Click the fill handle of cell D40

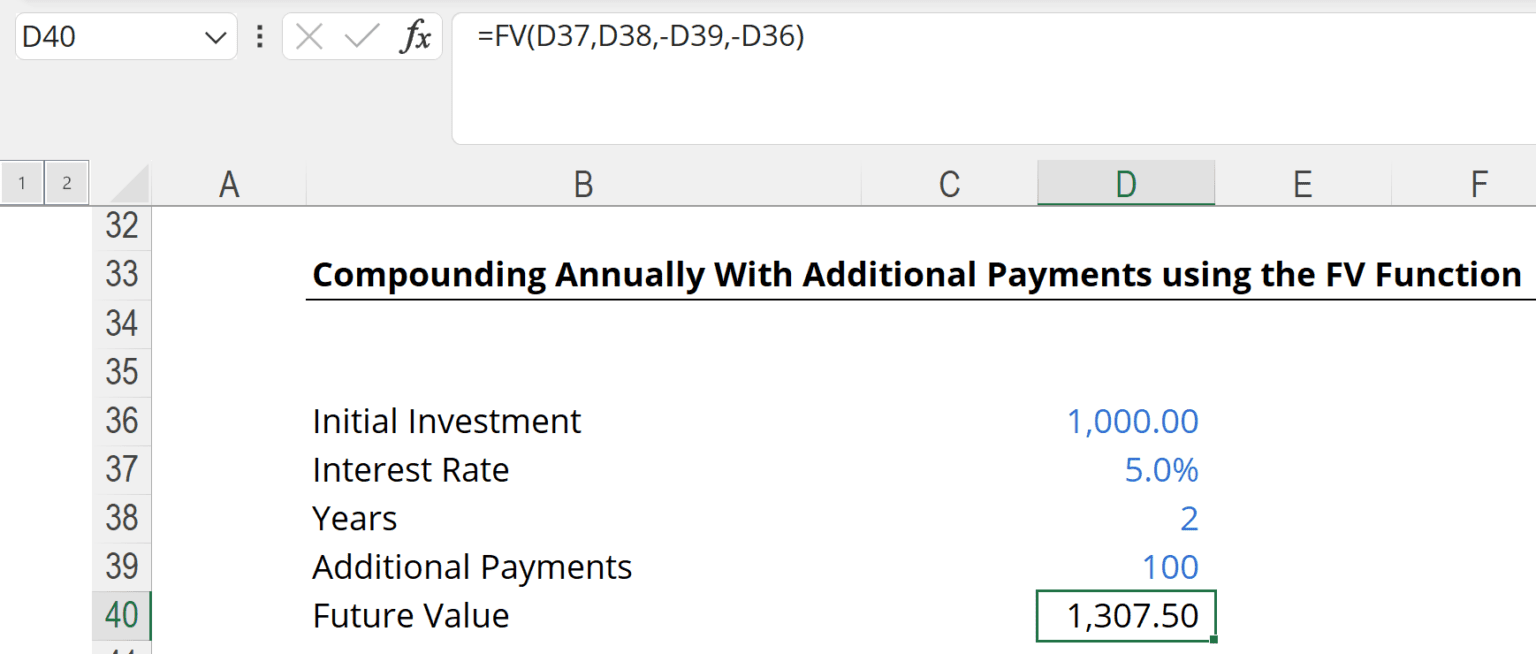coord(1213,636)
